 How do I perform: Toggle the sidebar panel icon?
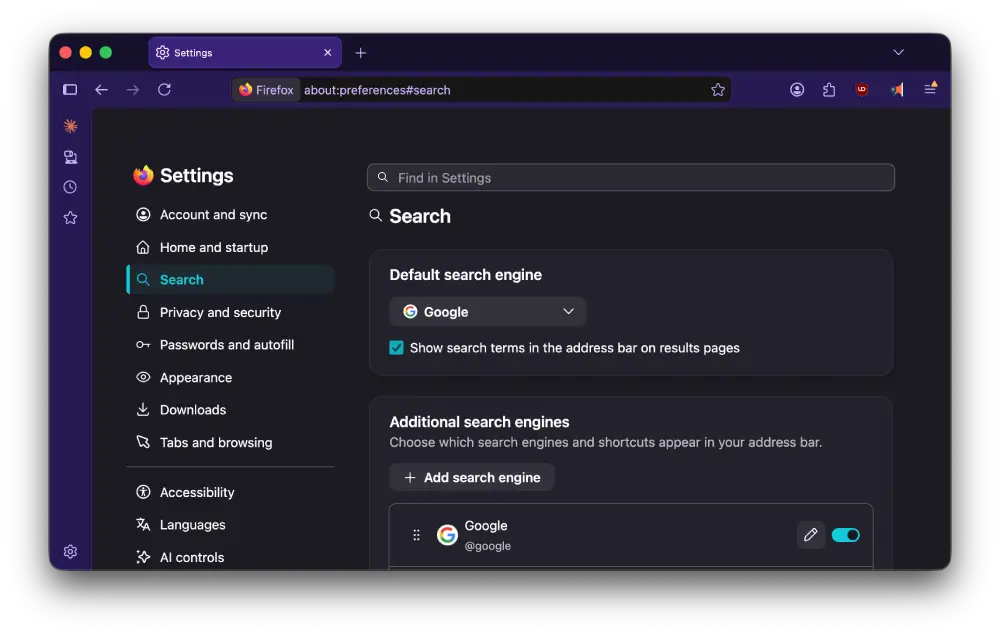tap(70, 90)
